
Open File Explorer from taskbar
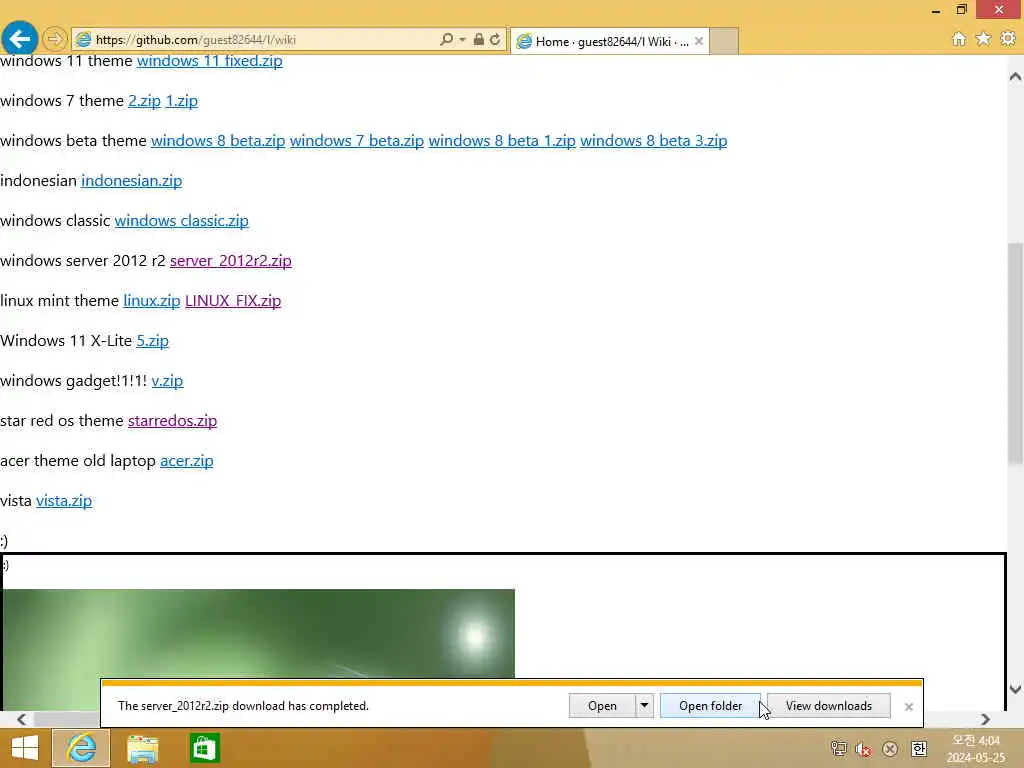coord(142,748)
